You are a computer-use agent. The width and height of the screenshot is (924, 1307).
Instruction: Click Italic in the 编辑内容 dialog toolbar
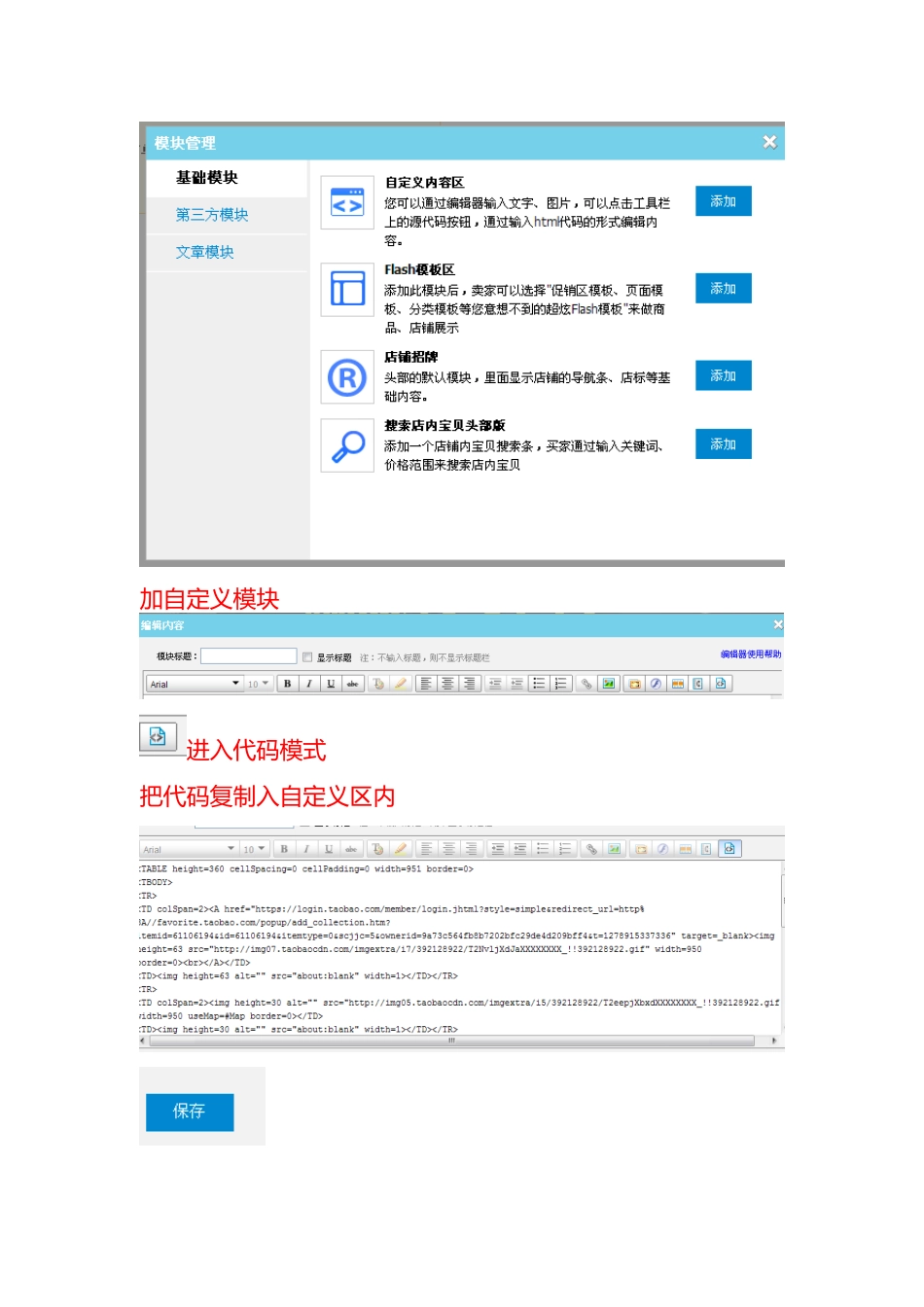click(309, 684)
